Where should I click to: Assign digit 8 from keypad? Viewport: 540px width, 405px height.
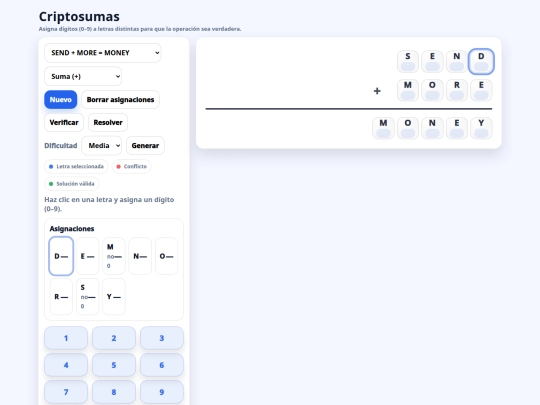coord(114,392)
